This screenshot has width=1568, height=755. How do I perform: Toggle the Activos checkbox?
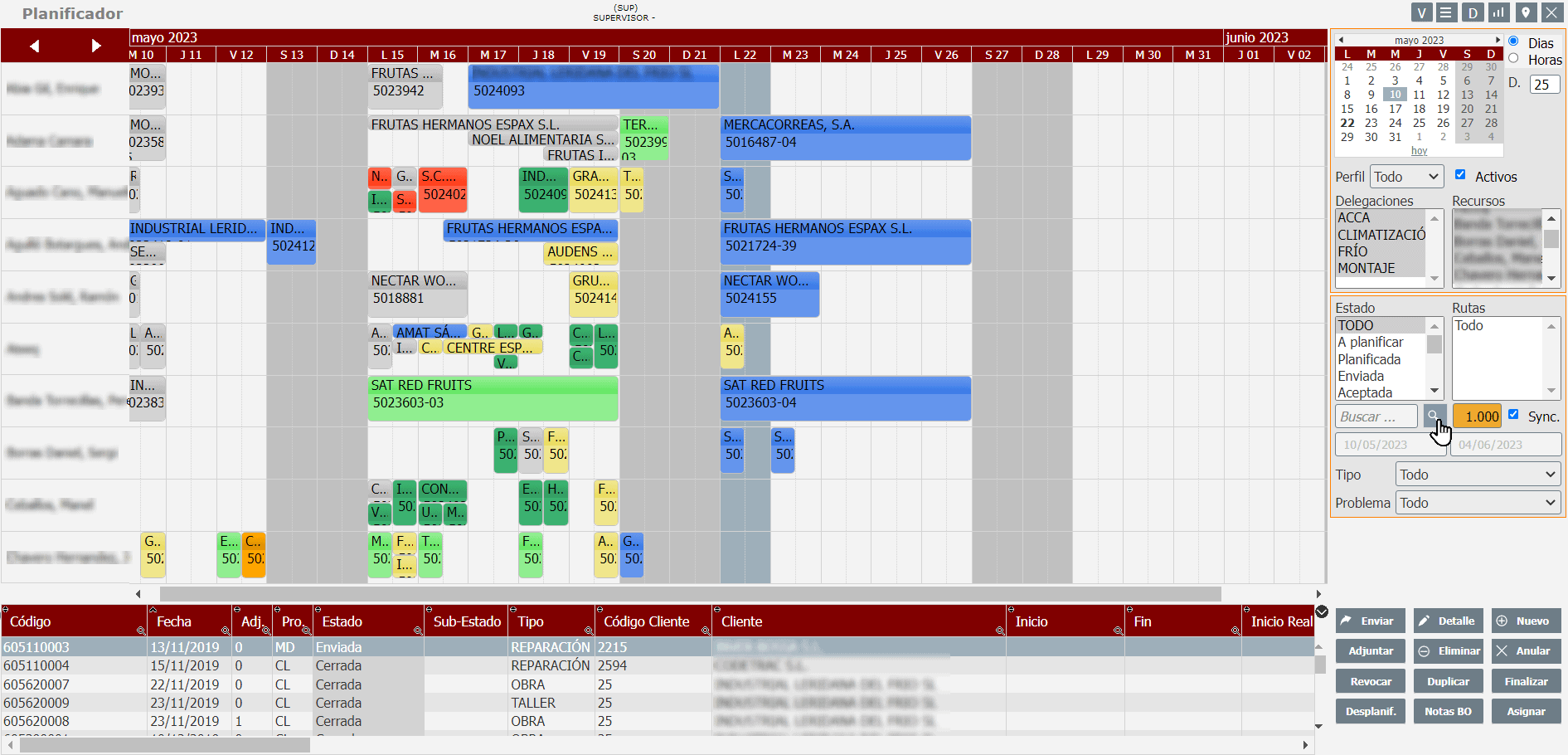1460,175
